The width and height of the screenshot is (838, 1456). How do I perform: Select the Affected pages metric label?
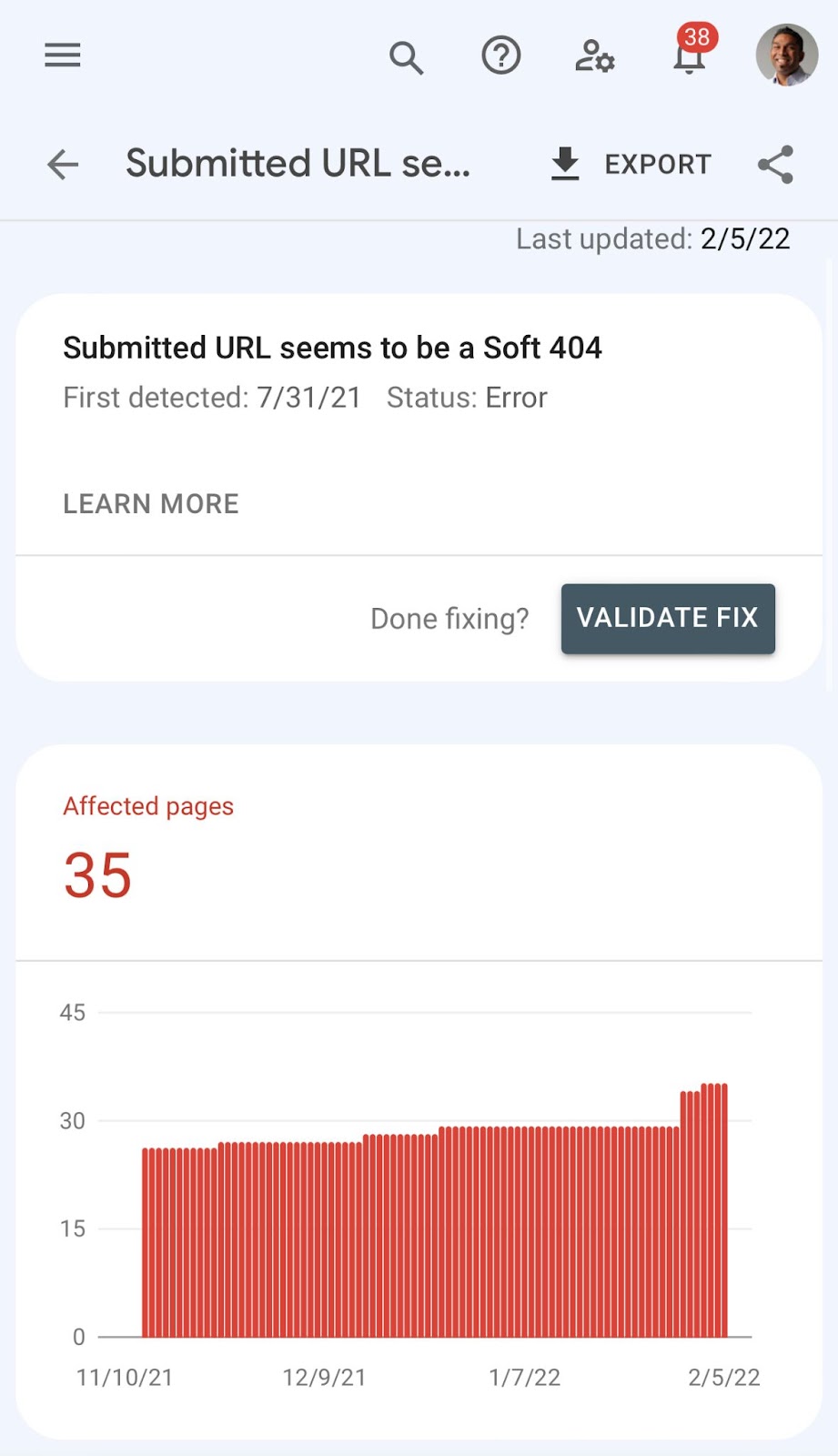coord(148,806)
